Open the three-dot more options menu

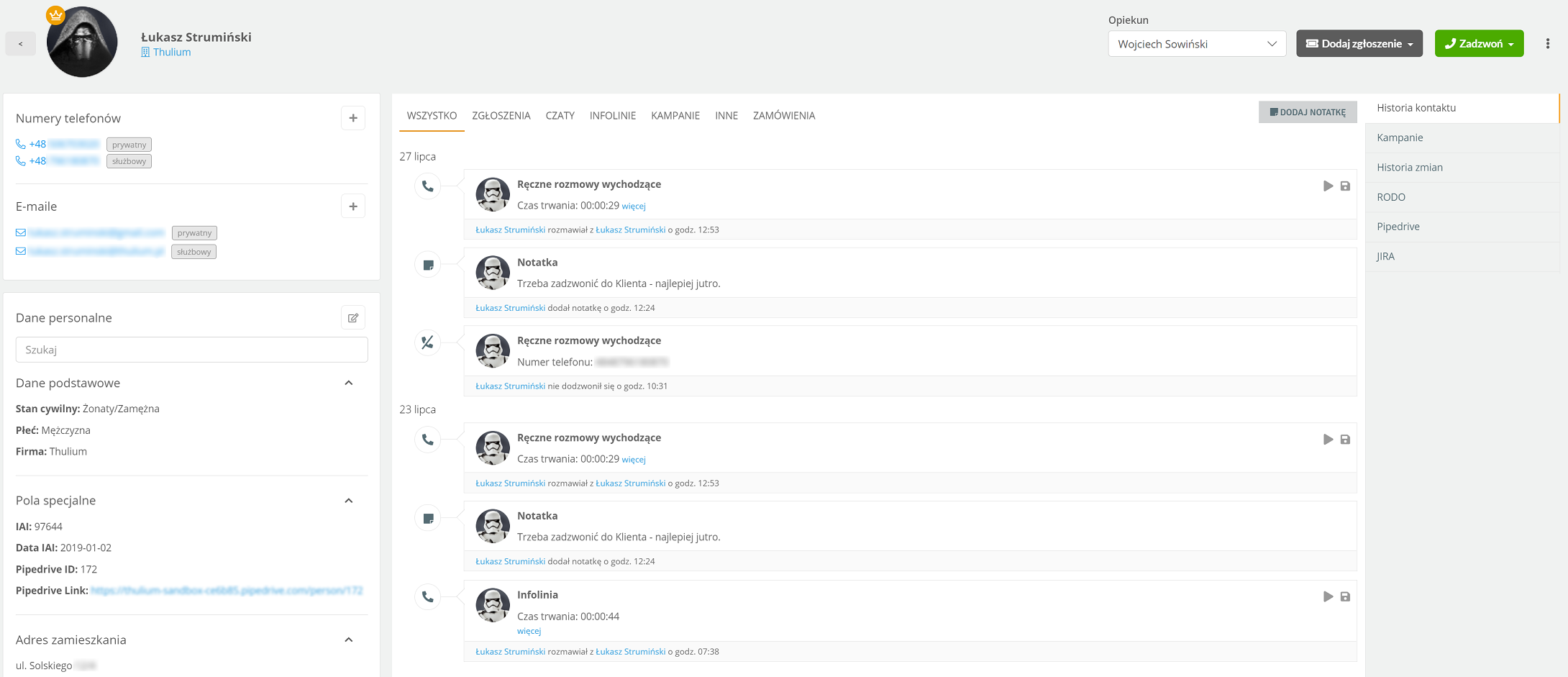(x=1547, y=44)
